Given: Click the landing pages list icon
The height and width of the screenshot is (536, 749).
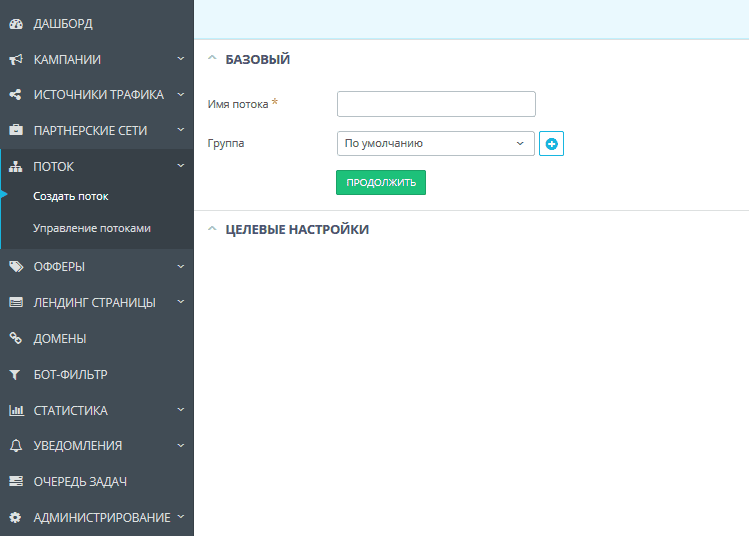Looking at the screenshot, I should [x=16, y=302].
